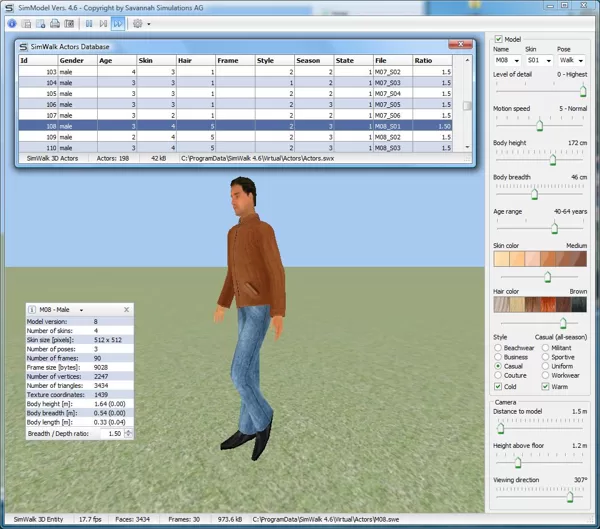Click the Breadth / Depth ratio stepper arrows

click(129, 433)
